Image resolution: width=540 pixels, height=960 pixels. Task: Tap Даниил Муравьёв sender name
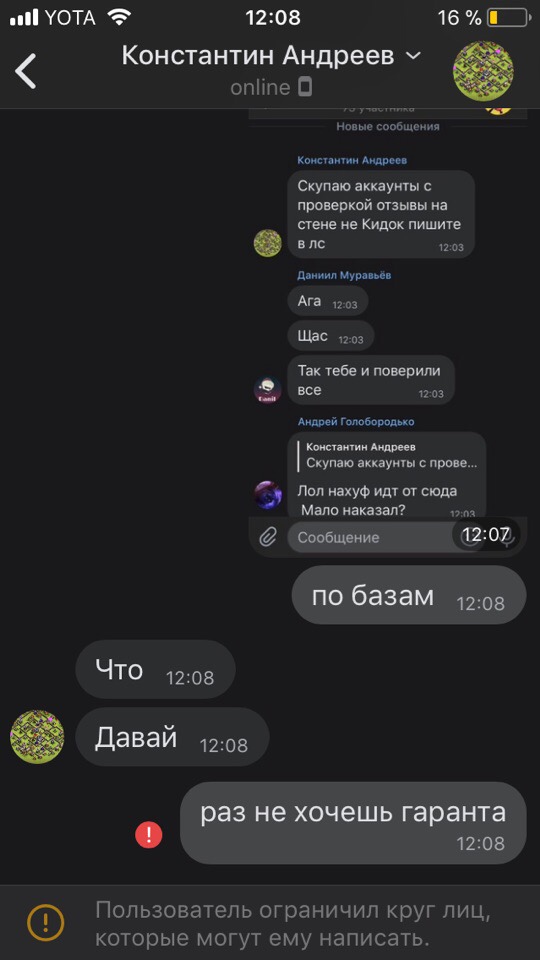coord(344,276)
